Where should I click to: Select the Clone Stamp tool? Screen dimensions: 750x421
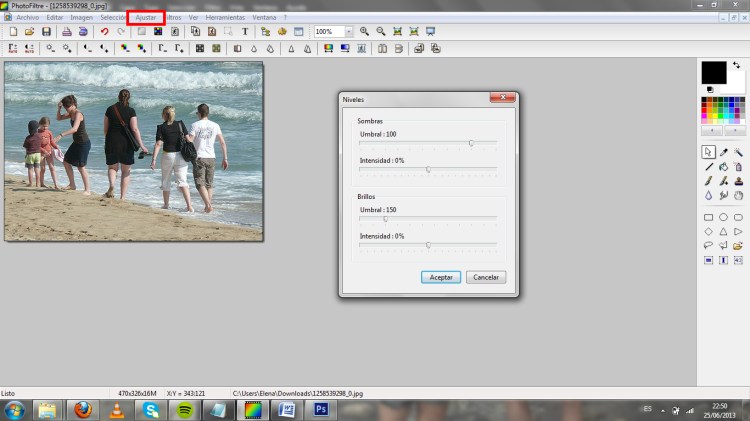(x=738, y=182)
